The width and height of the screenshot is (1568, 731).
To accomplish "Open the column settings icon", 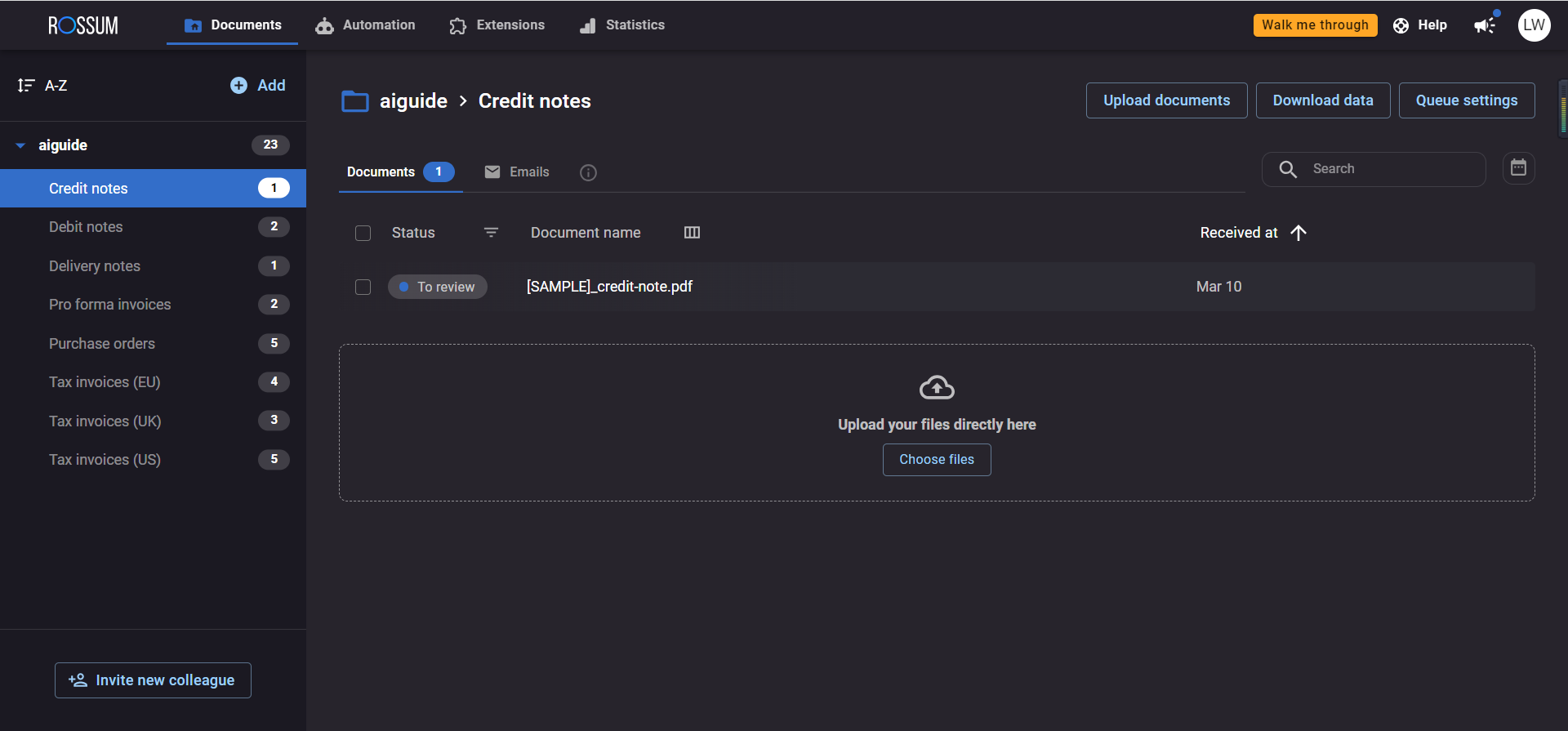I will 692,233.
